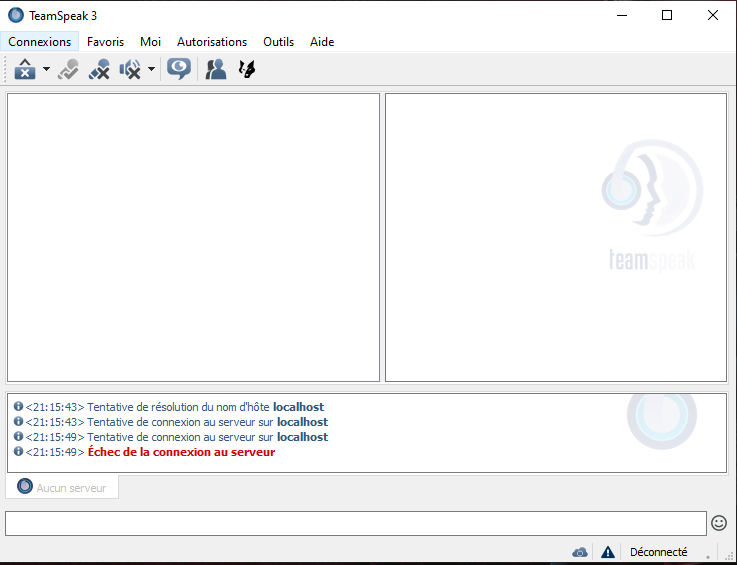Open the contacts manager toolbar icon

[x=216, y=69]
